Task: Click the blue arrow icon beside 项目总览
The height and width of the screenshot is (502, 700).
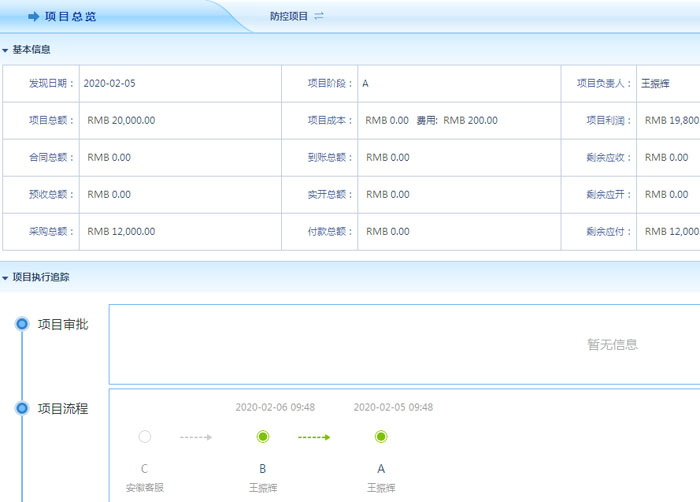Action: [x=33, y=17]
